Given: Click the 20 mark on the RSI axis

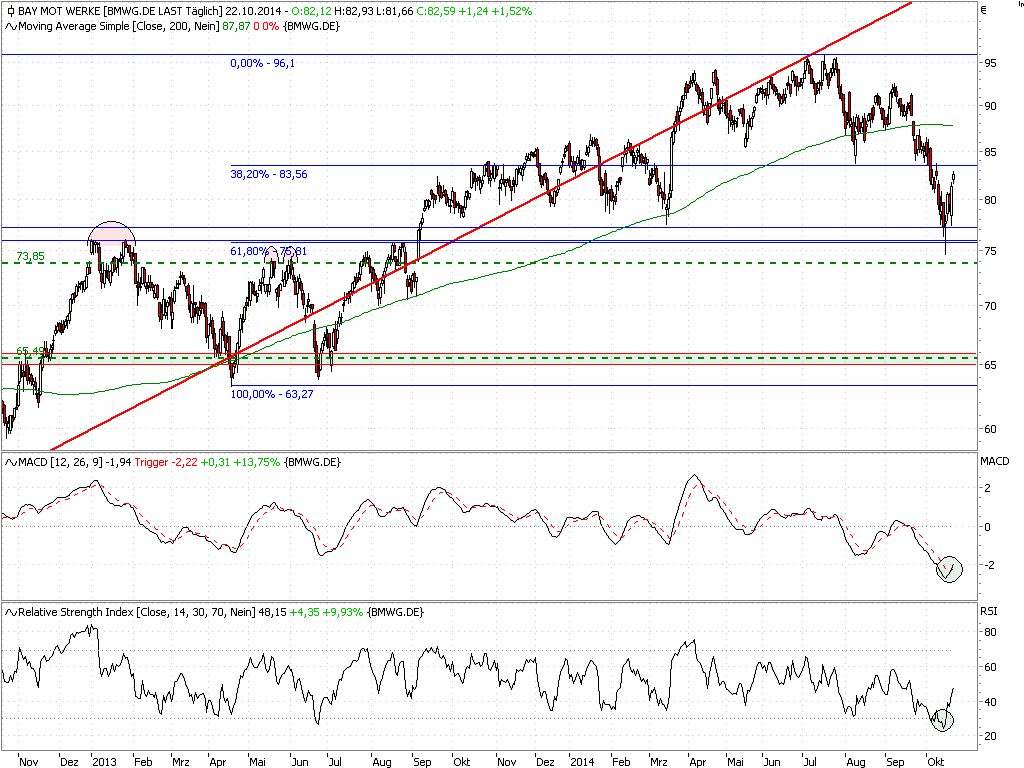Looking at the screenshot, I should 991,736.
